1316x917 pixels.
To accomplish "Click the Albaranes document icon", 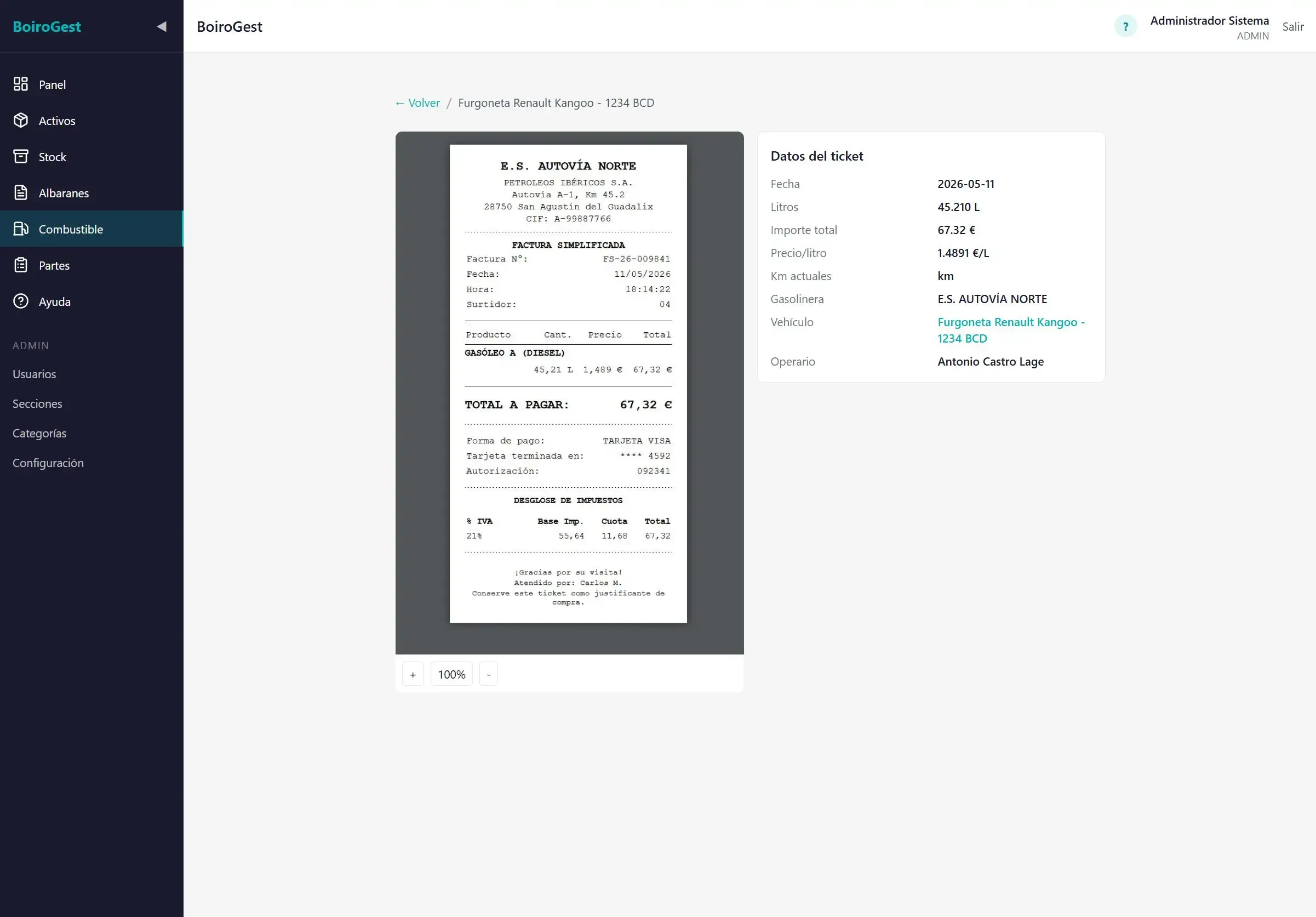I will [21, 193].
